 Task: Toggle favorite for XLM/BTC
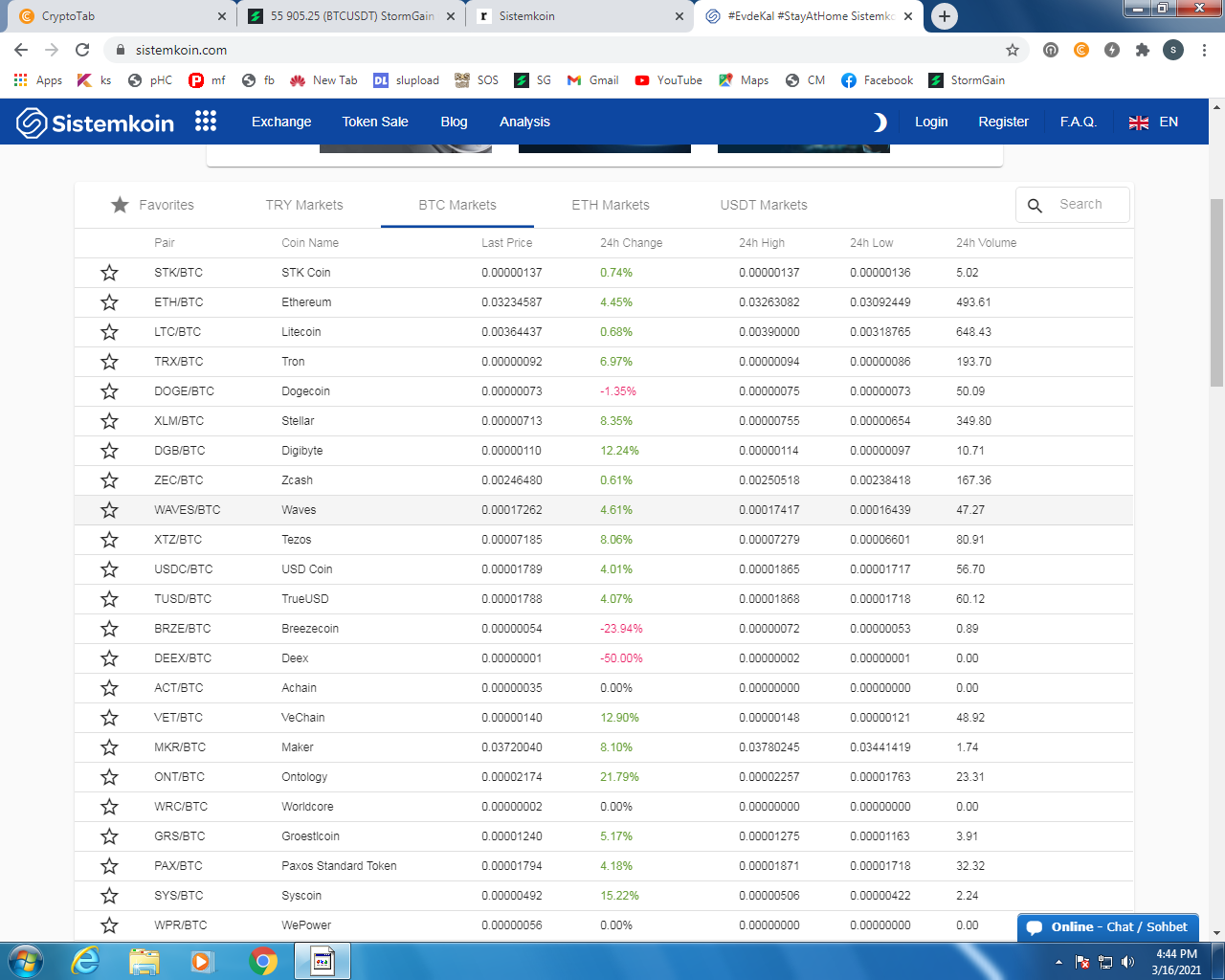click(x=109, y=421)
